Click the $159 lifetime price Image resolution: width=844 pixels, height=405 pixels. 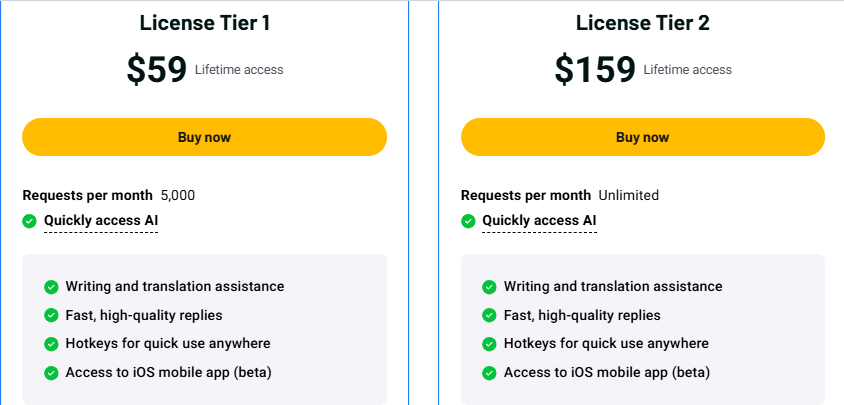tap(595, 69)
